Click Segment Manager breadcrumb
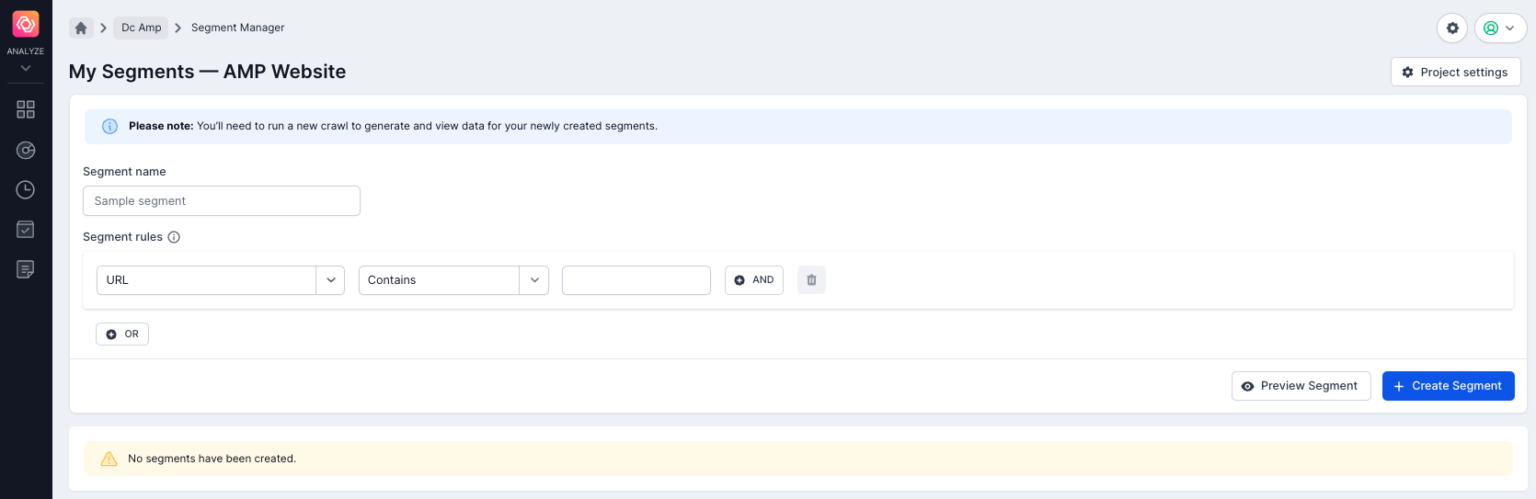Viewport: 1536px width, 499px height. tap(237, 28)
